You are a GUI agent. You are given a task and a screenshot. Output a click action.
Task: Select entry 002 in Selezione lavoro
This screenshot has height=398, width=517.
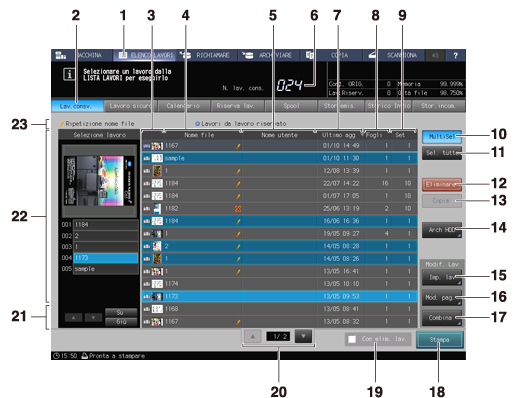[x=106, y=236]
